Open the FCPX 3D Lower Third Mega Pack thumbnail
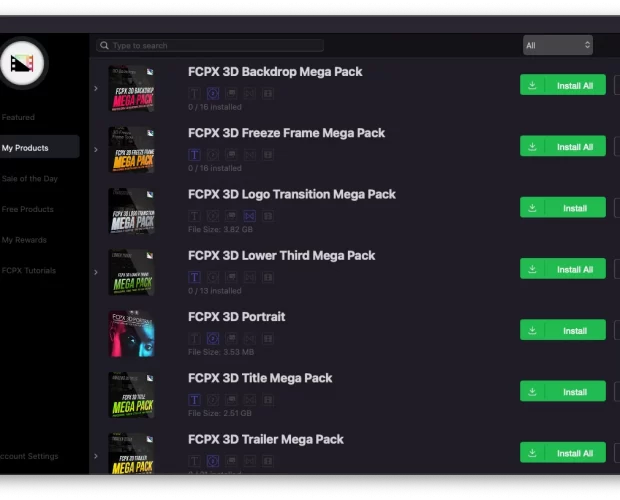The width and height of the screenshot is (620, 500). [132, 272]
